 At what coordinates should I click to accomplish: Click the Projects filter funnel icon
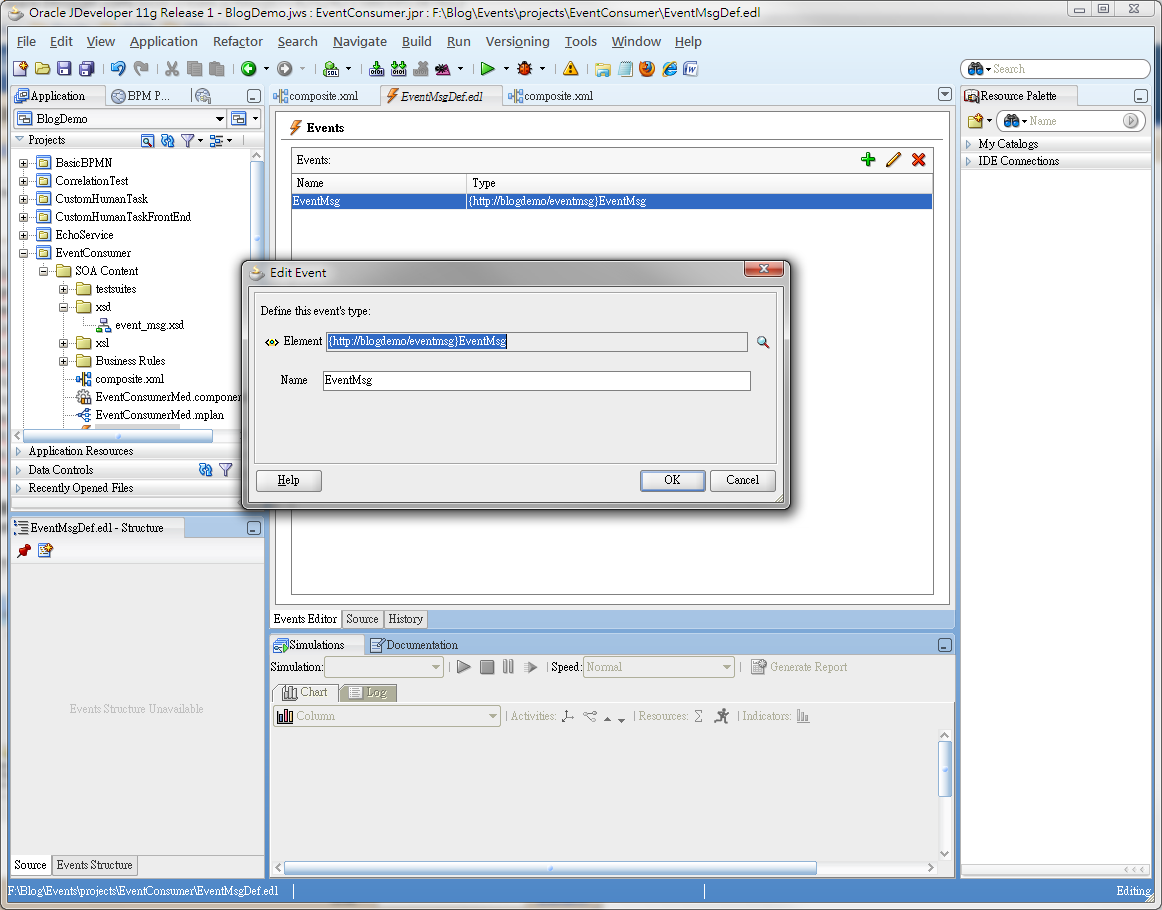point(187,140)
